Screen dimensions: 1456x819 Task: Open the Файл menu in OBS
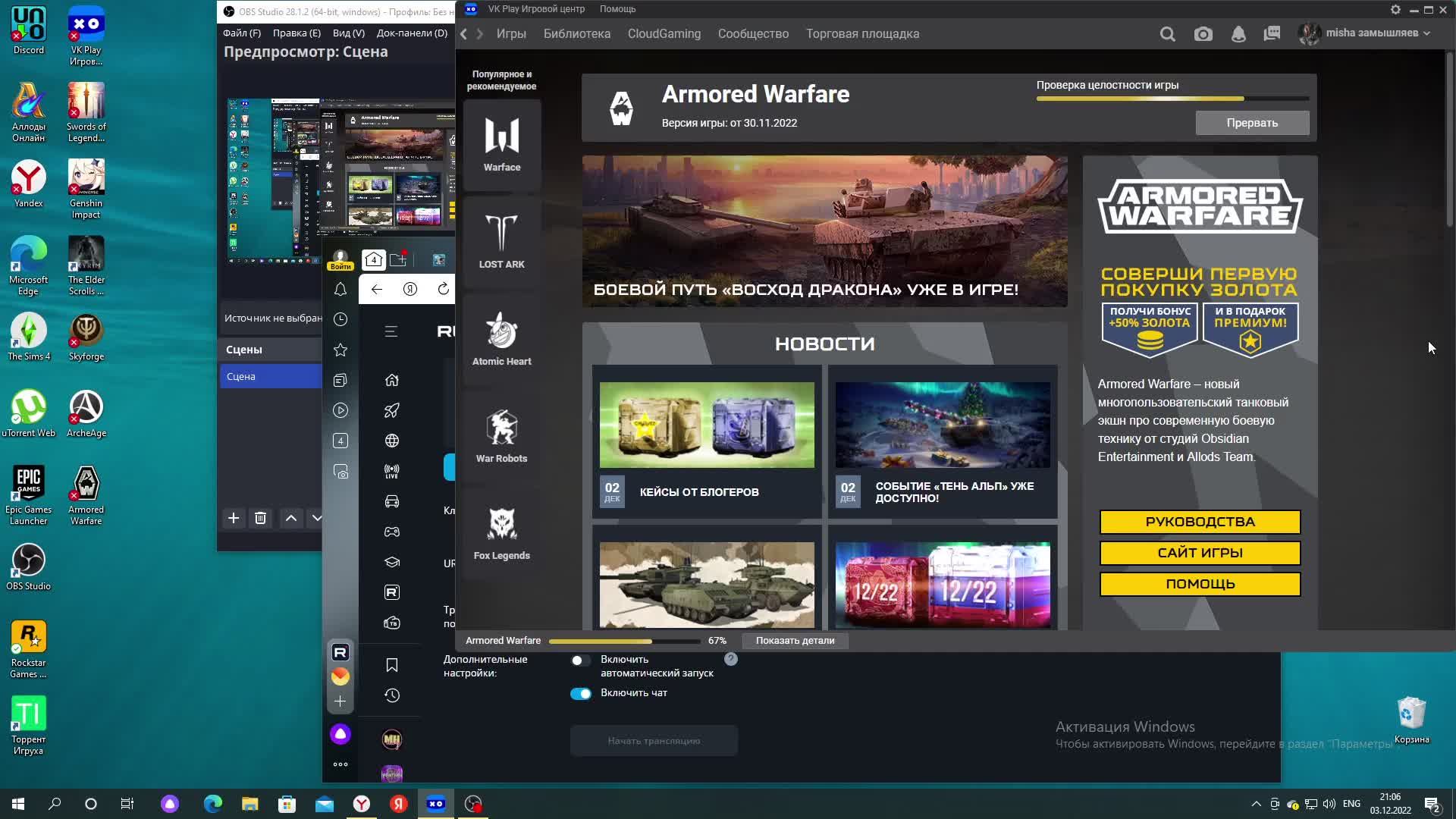tap(241, 33)
